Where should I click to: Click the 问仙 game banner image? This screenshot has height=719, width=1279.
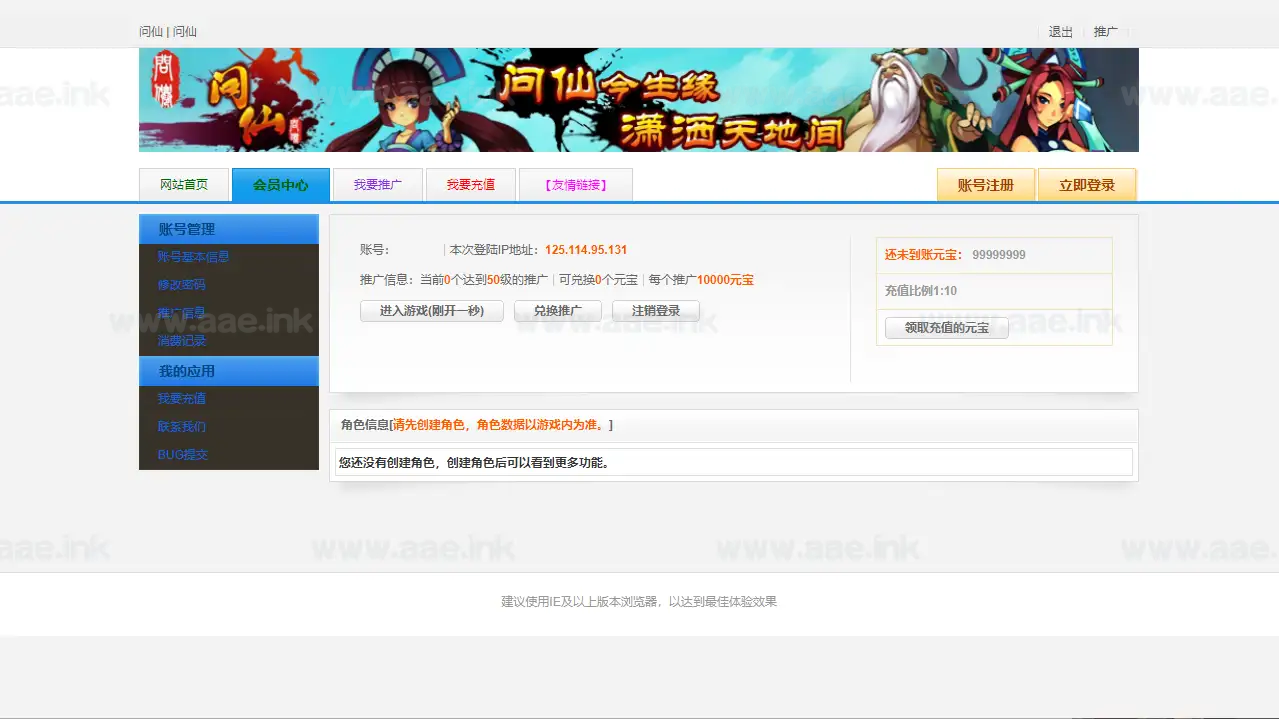[x=639, y=100]
